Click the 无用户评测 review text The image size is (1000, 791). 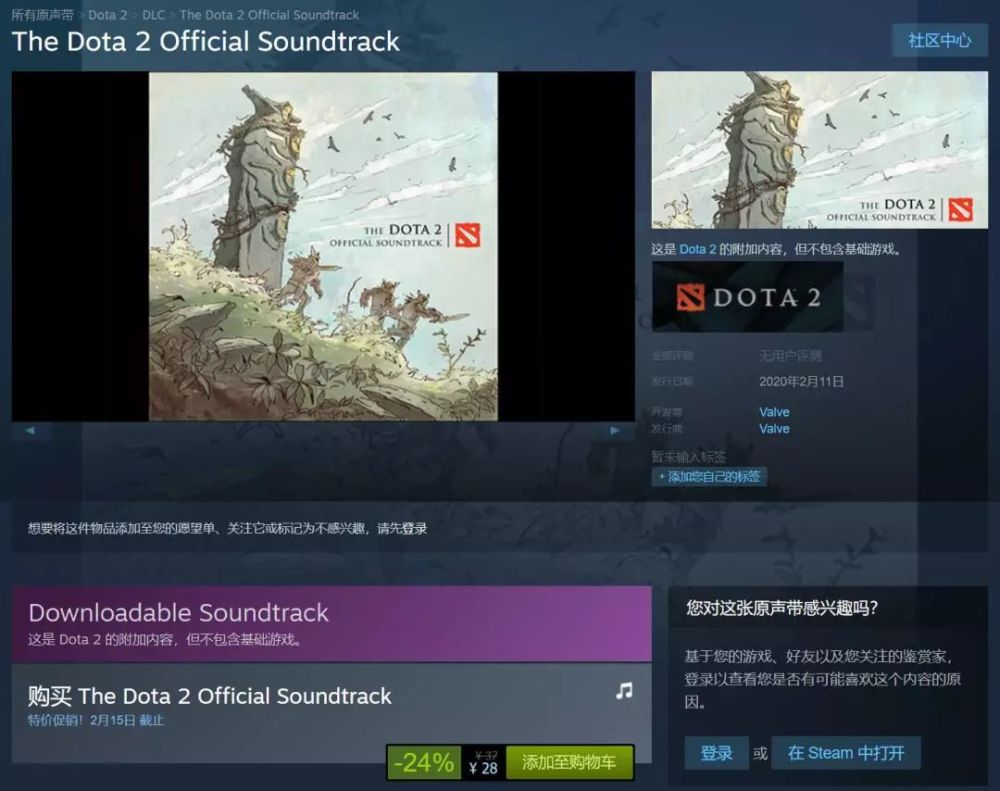click(x=790, y=356)
